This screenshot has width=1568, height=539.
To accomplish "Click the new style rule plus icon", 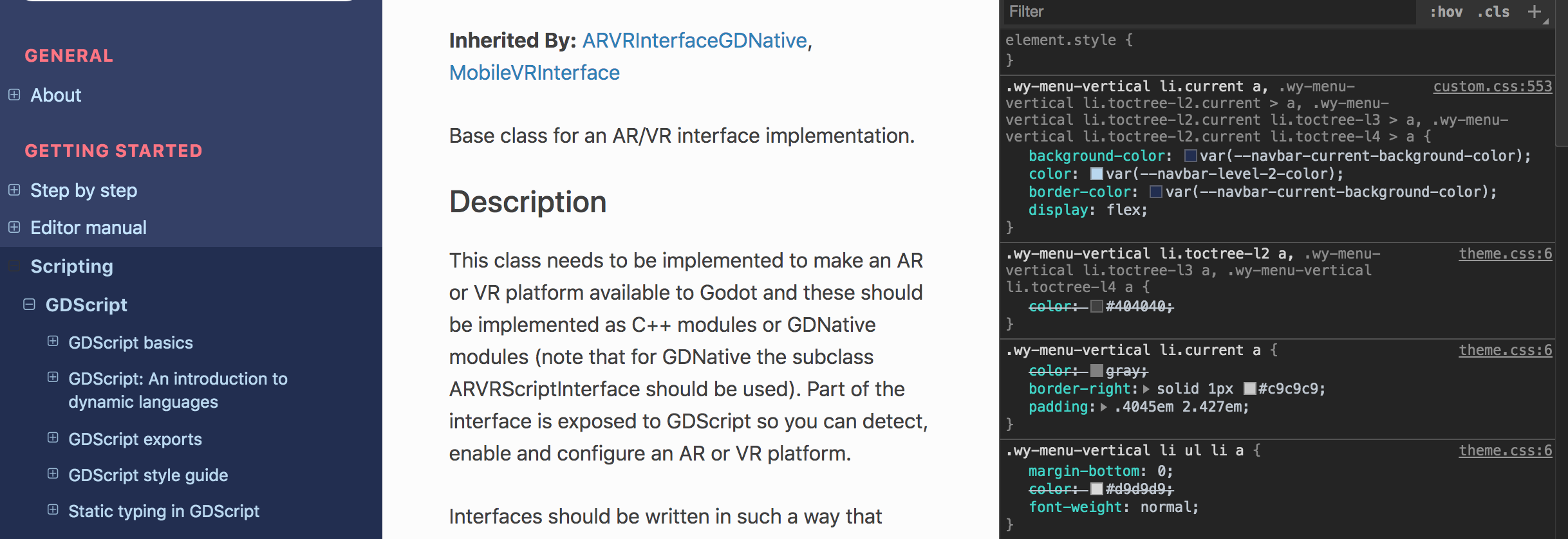I will (x=1535, y=12).
